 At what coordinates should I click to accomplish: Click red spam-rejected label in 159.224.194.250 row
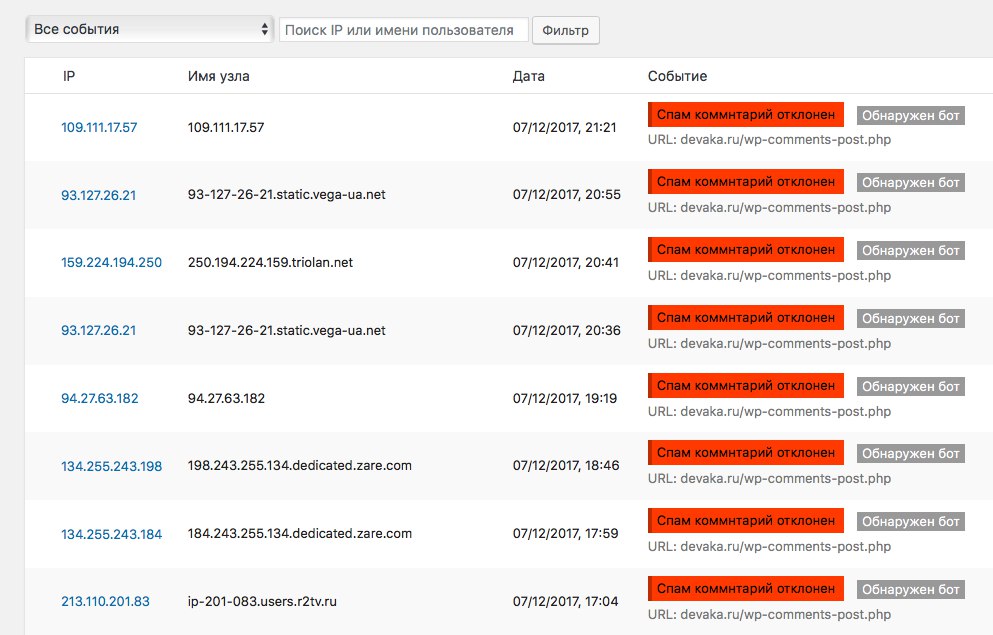coord(745,249)
